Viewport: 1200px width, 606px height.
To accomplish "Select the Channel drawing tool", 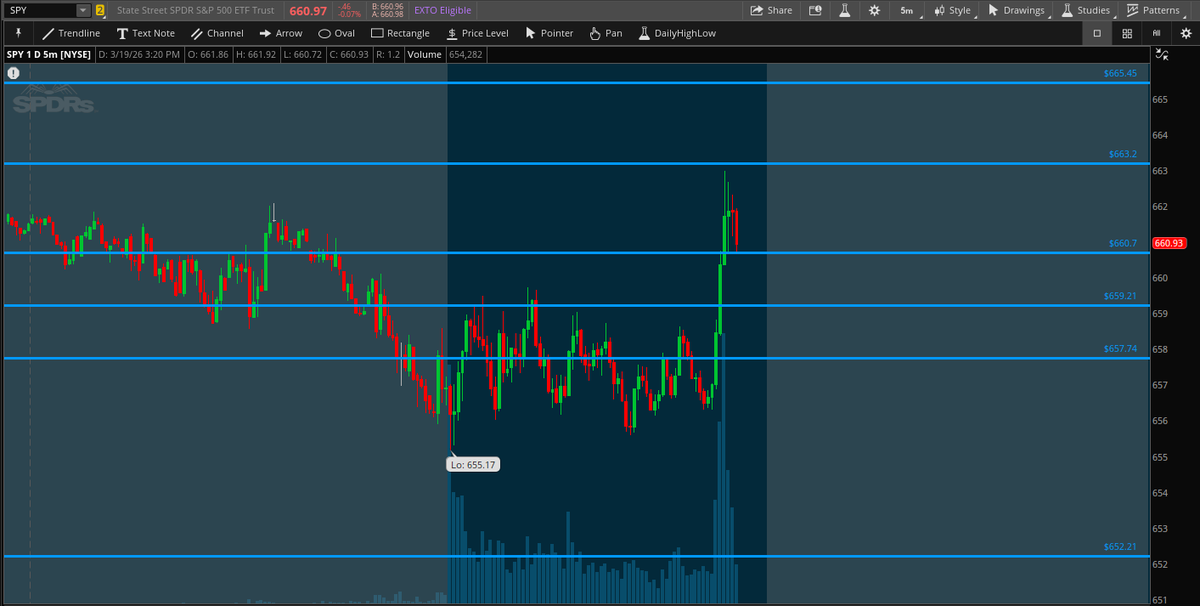I will coord(218,32).
